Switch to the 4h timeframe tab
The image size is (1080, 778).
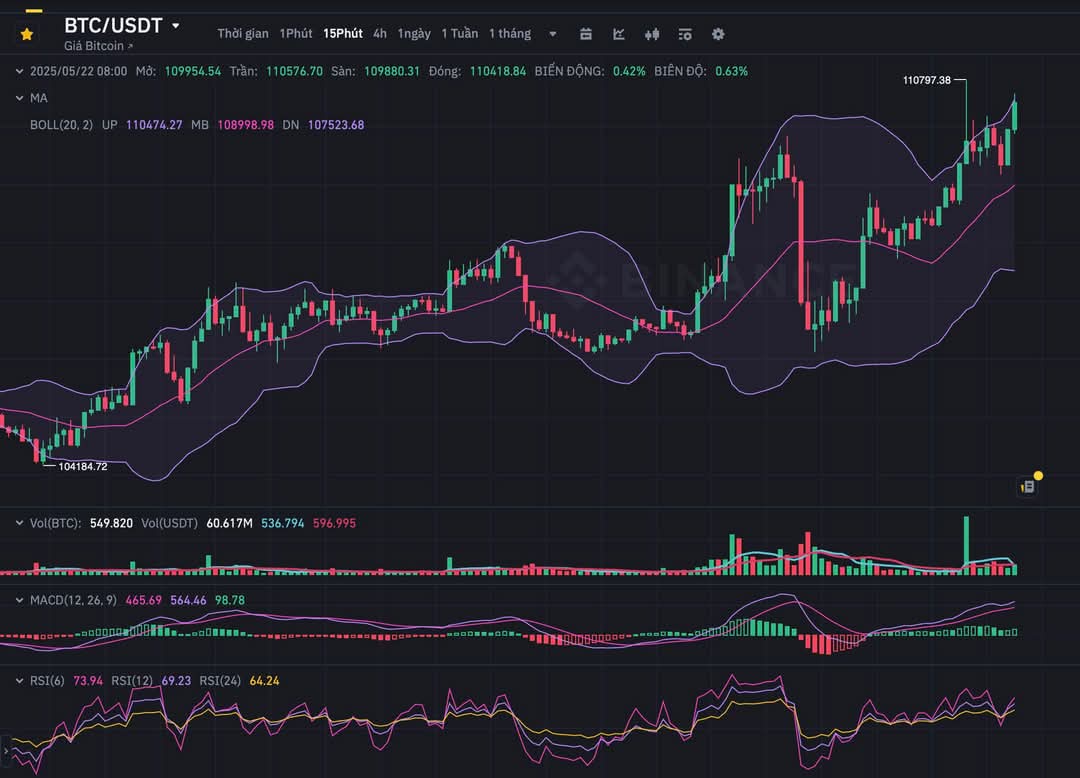click(x=379, y=33)
